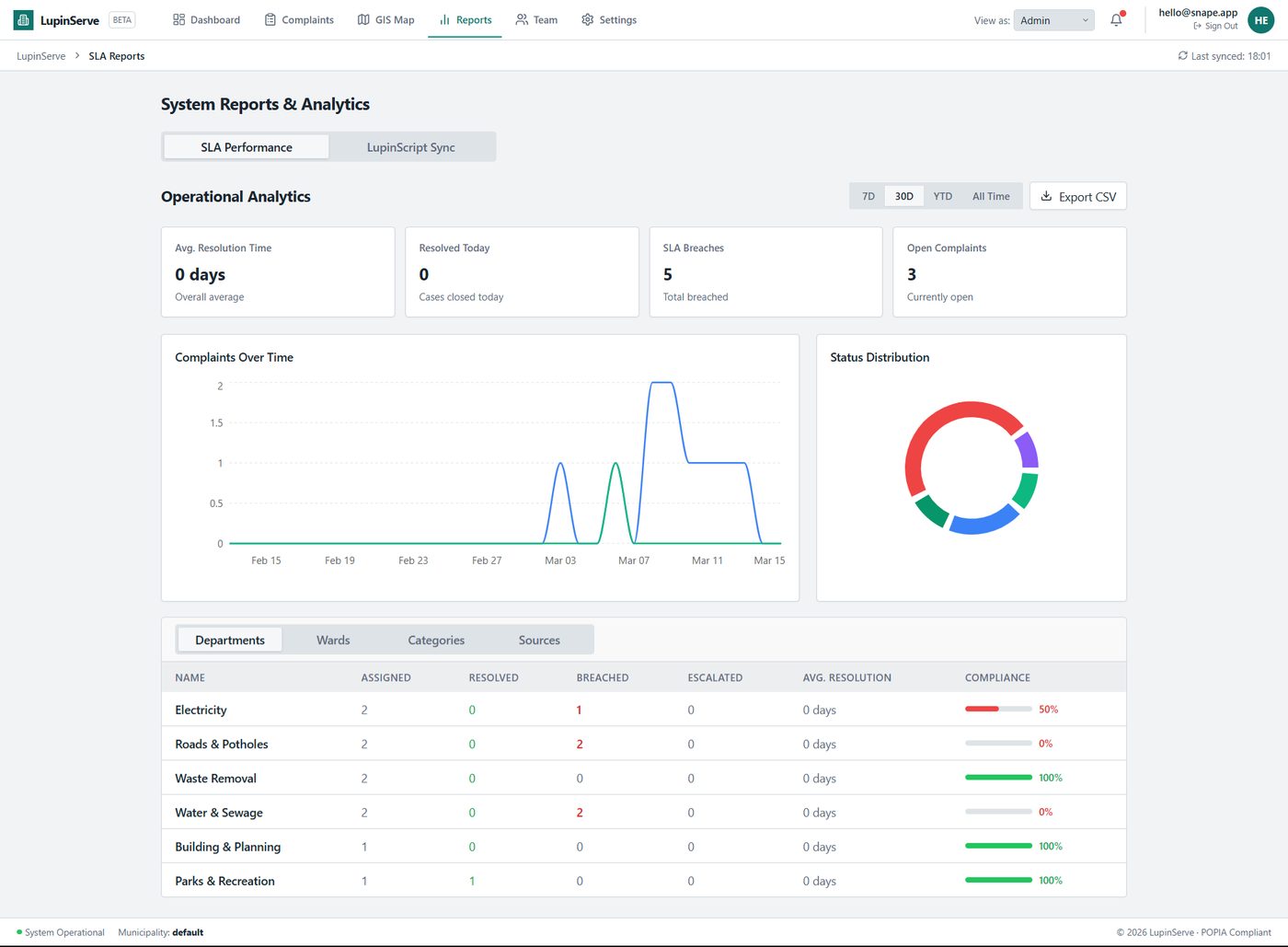Select the 7D time range

pyautogui.click(x=868, y=196)
